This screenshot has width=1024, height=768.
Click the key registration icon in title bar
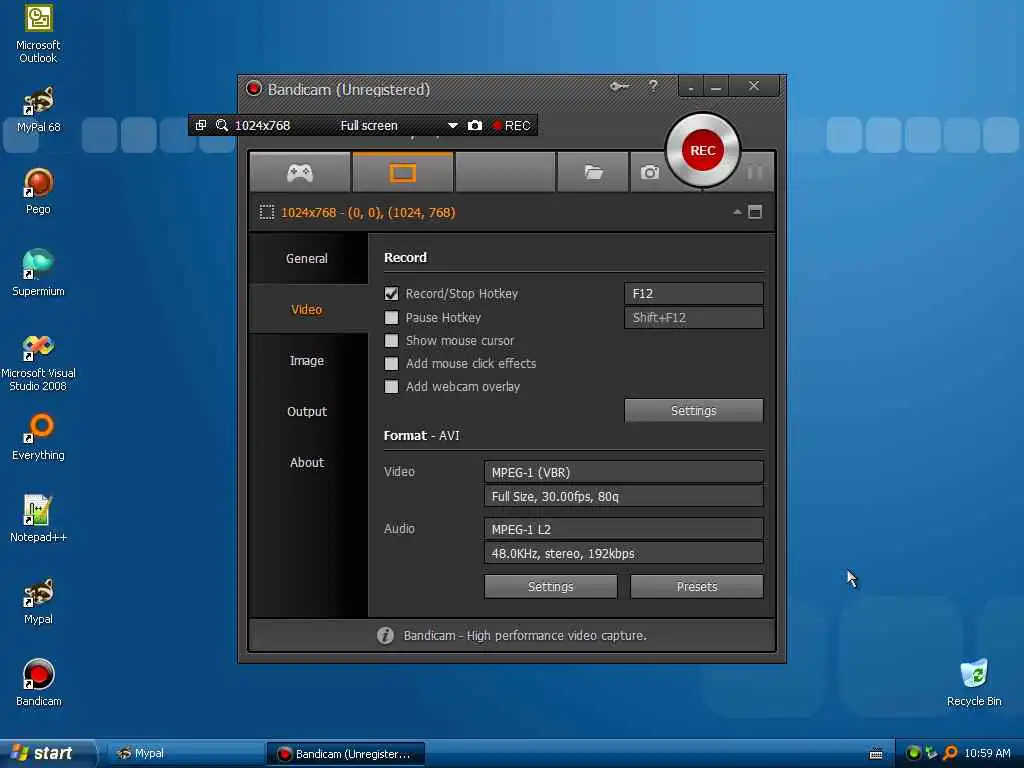click(619, 86)
